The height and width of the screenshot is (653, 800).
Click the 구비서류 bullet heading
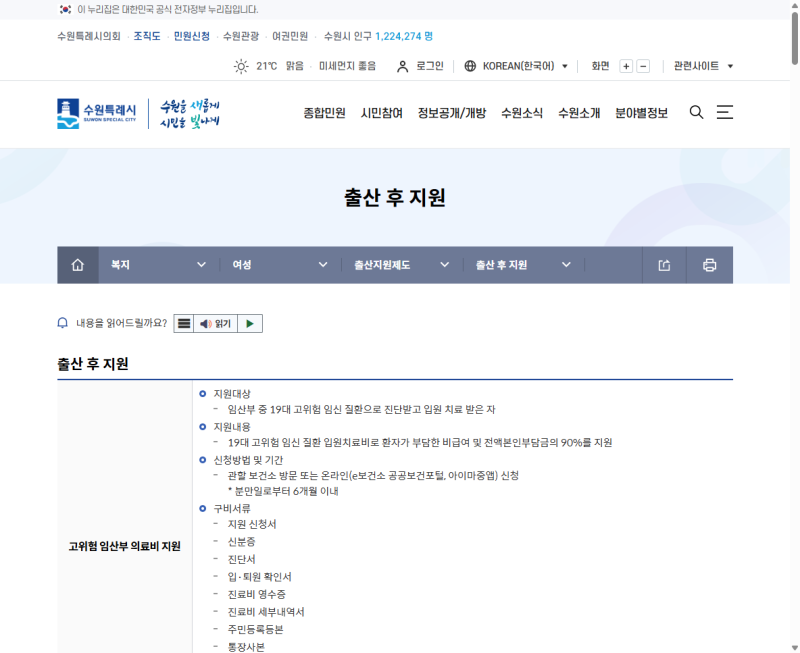click(x=232, y=509)
